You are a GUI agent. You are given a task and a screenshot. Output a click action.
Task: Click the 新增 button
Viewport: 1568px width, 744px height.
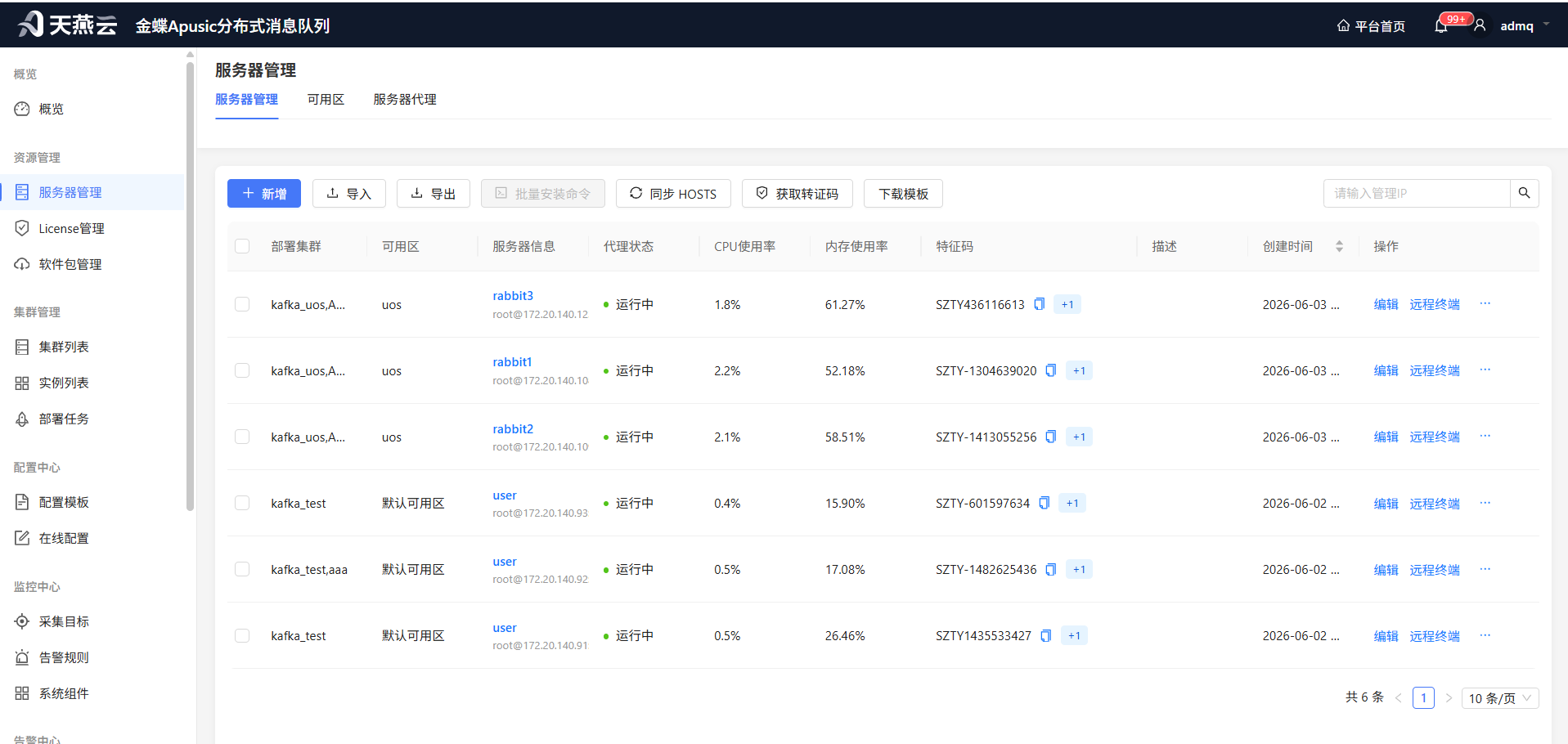[x=264, y=194]
